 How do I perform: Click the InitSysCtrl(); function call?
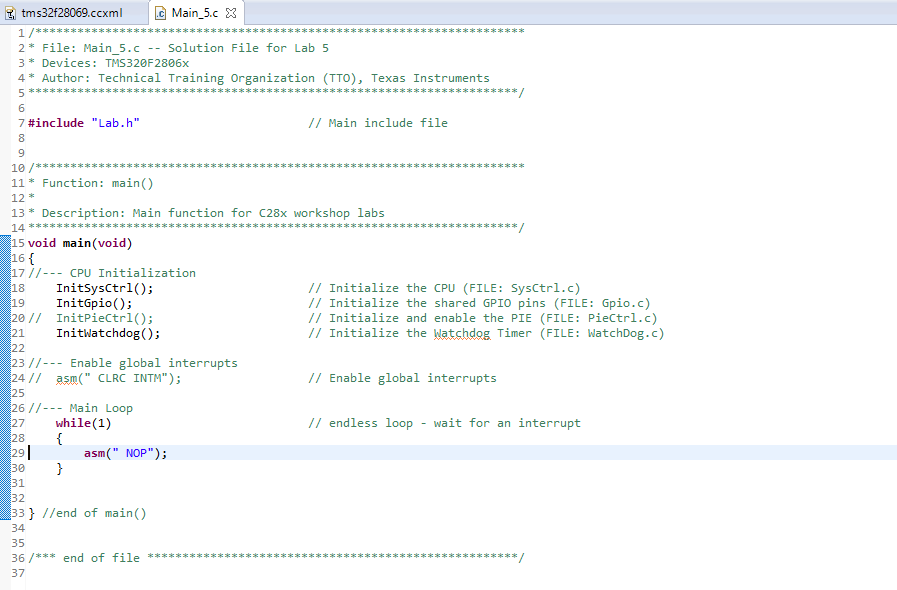coord(105,288)
